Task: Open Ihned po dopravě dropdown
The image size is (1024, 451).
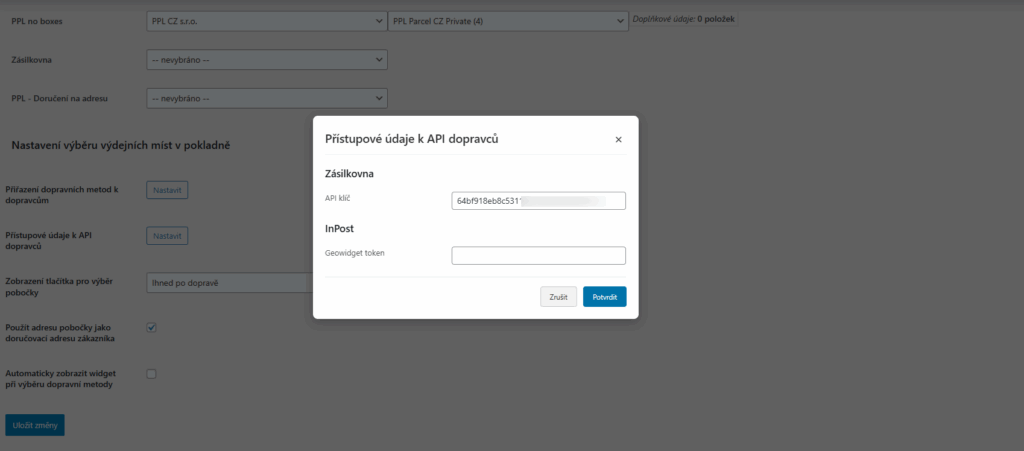Action: coord(229,283)
